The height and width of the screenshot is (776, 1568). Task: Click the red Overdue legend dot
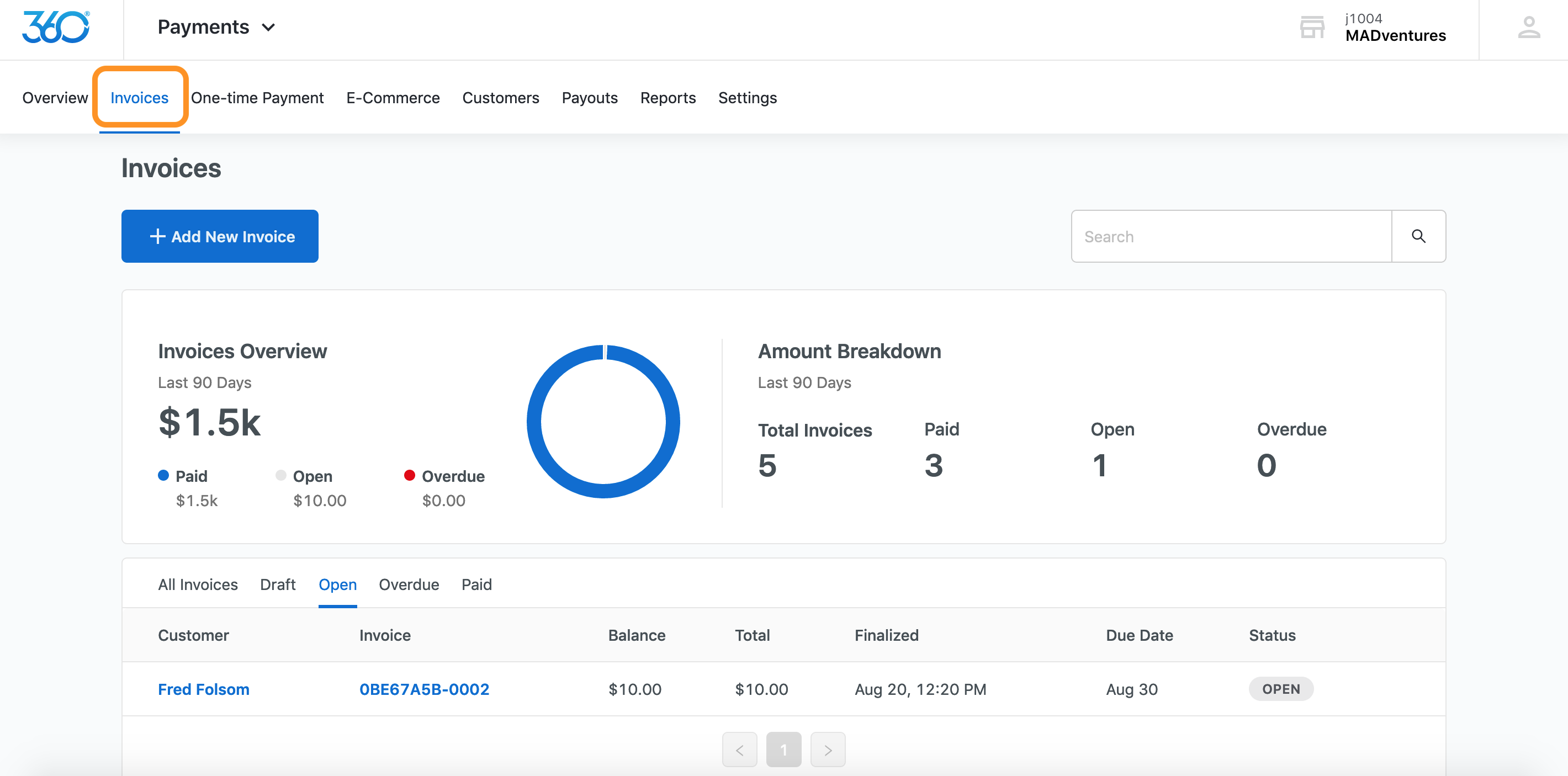409,475
